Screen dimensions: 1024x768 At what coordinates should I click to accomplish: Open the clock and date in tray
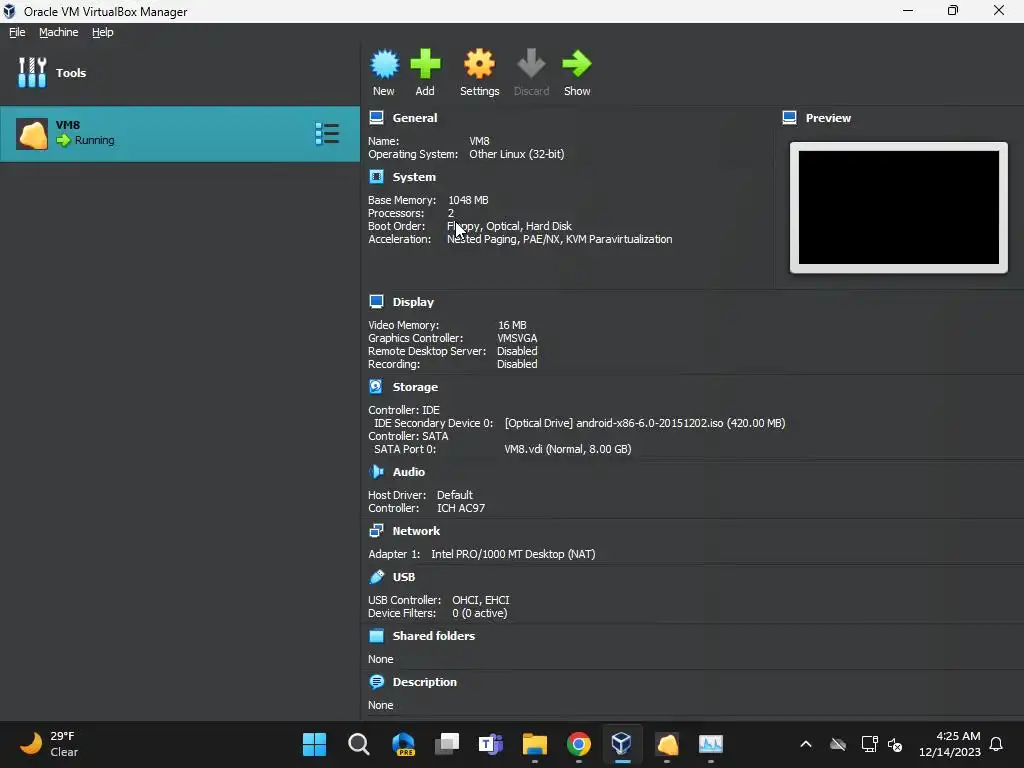pos(950,744)
